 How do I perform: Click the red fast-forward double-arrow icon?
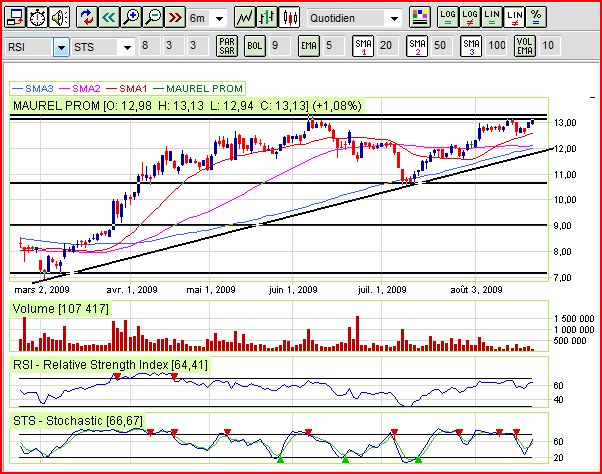(175, 18)
